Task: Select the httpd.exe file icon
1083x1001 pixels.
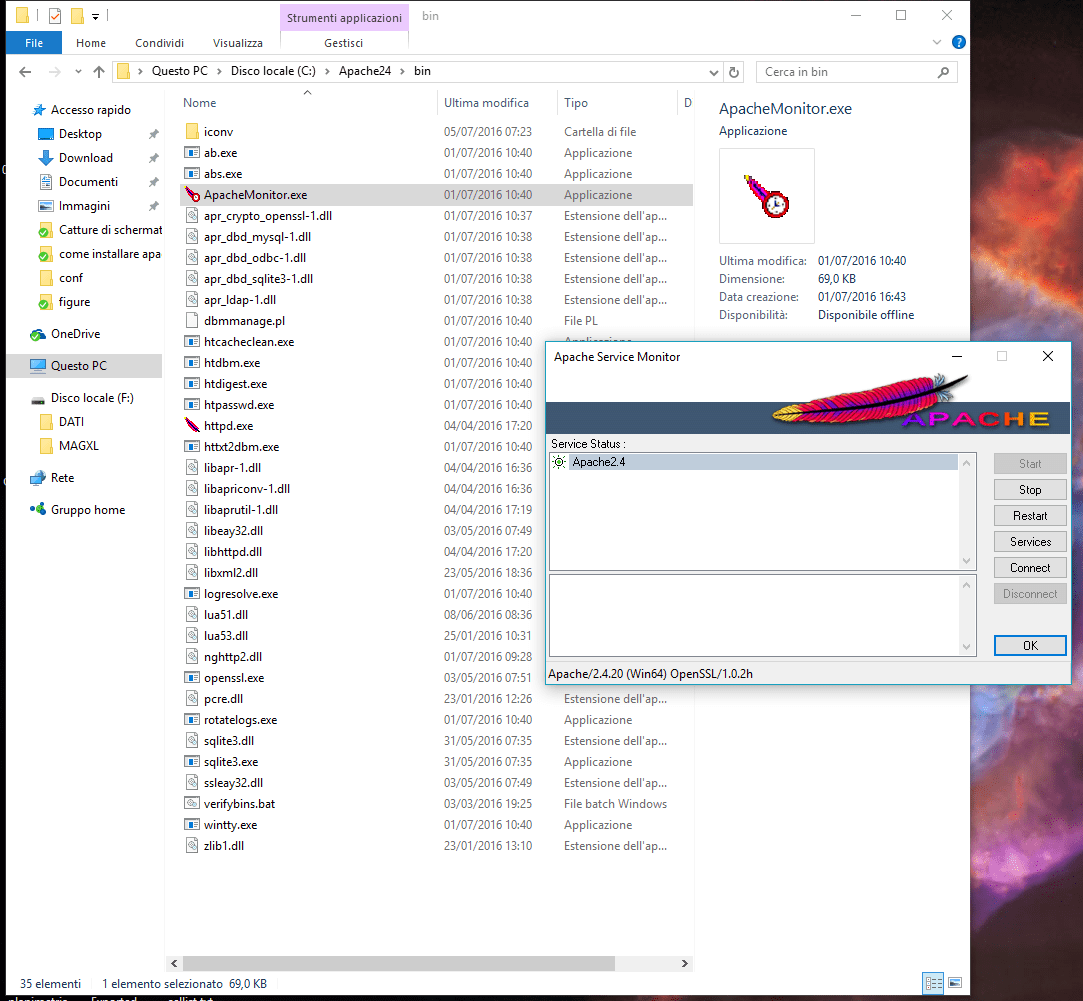Action: coord(191,425)
